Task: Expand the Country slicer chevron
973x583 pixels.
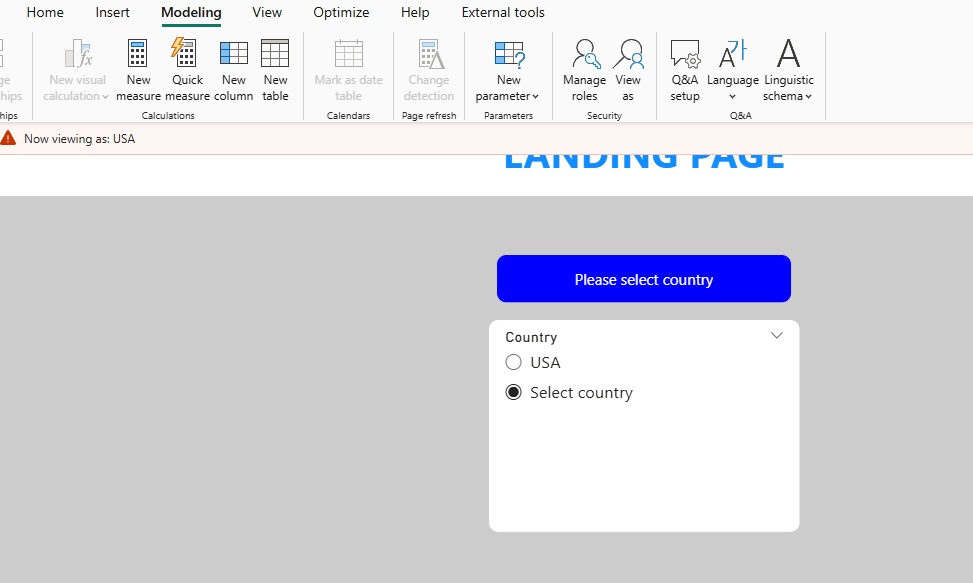Action: tap(777, 336)
